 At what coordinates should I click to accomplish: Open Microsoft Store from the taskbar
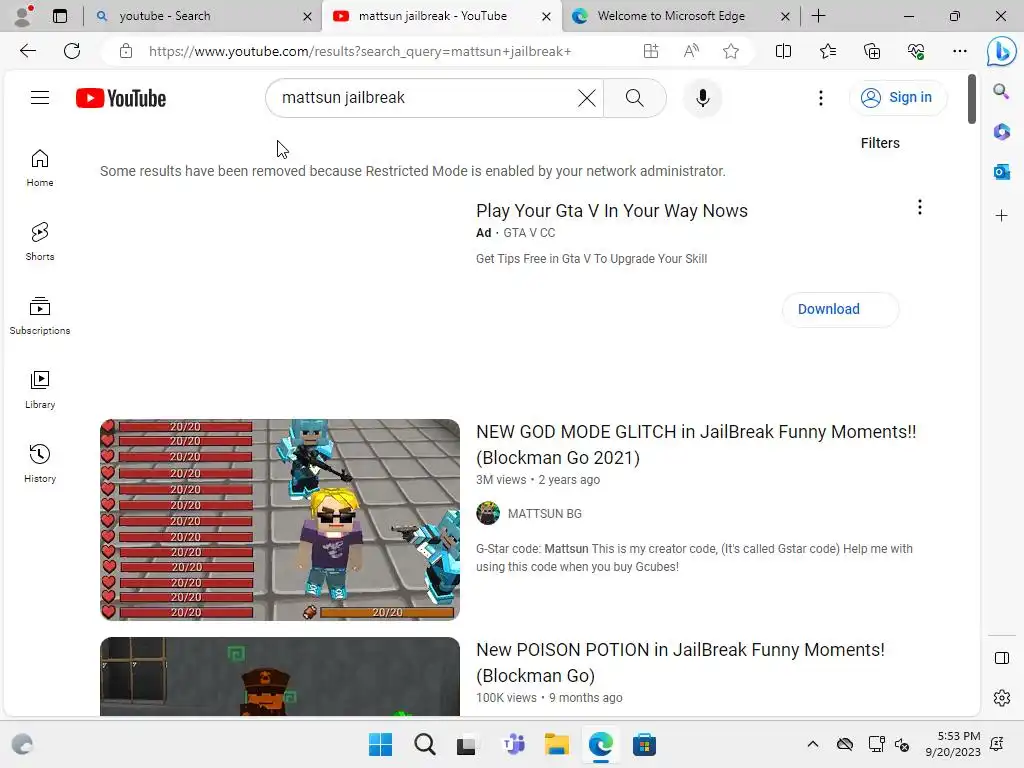644,744
